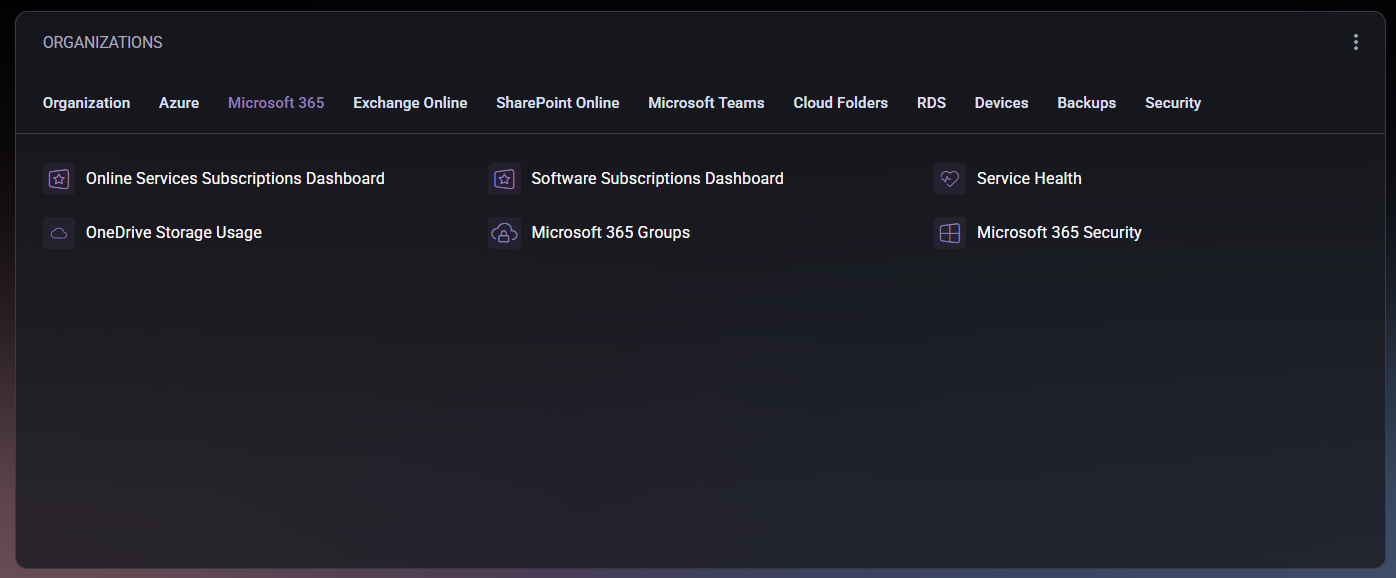Go to the Service Health page
This screenshot has width=1396, height=578.
coord(1029,179)
